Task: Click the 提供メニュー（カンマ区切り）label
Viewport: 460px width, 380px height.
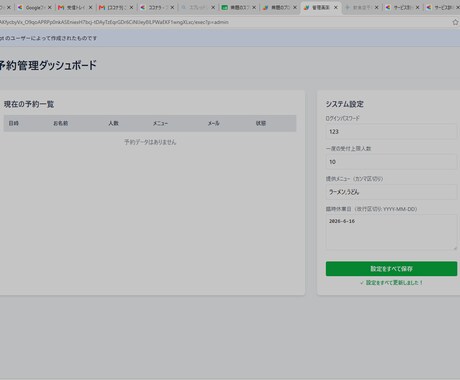Action: [x=354, y=179]
